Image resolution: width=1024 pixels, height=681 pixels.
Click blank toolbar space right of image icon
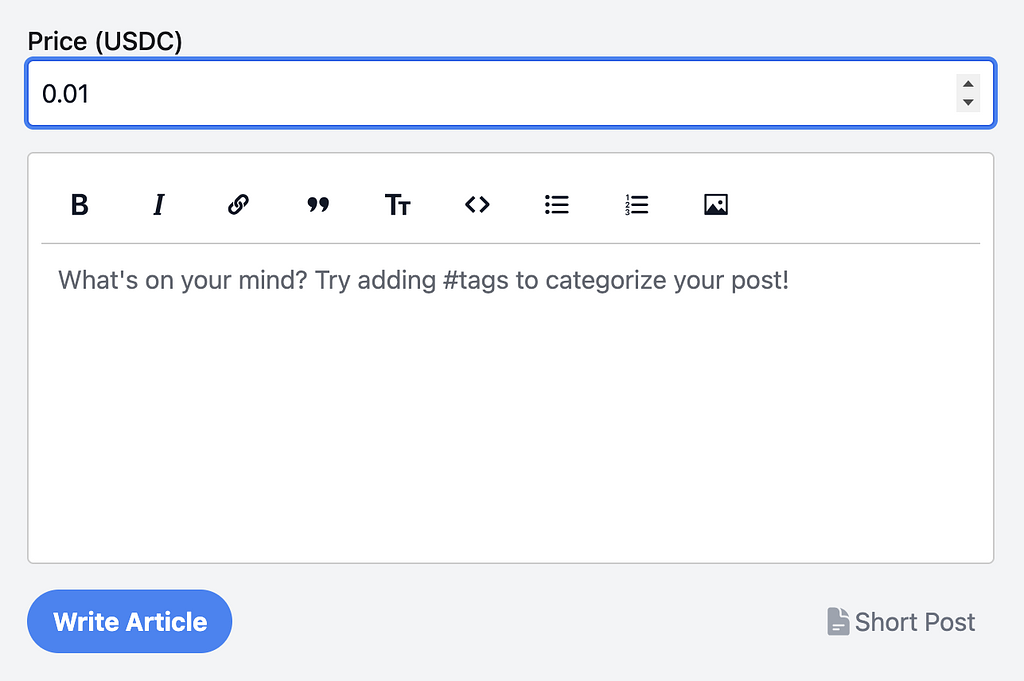pos(860,205)
